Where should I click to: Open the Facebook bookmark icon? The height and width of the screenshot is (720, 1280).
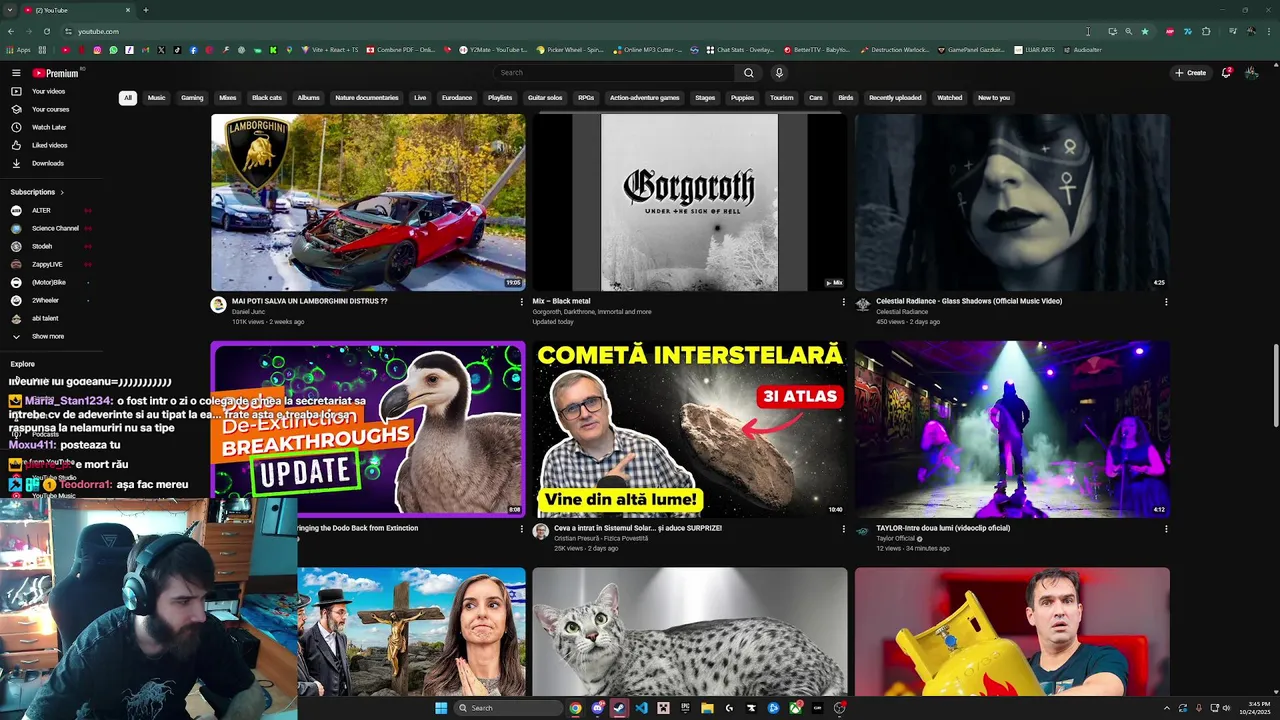pos(193,50)
